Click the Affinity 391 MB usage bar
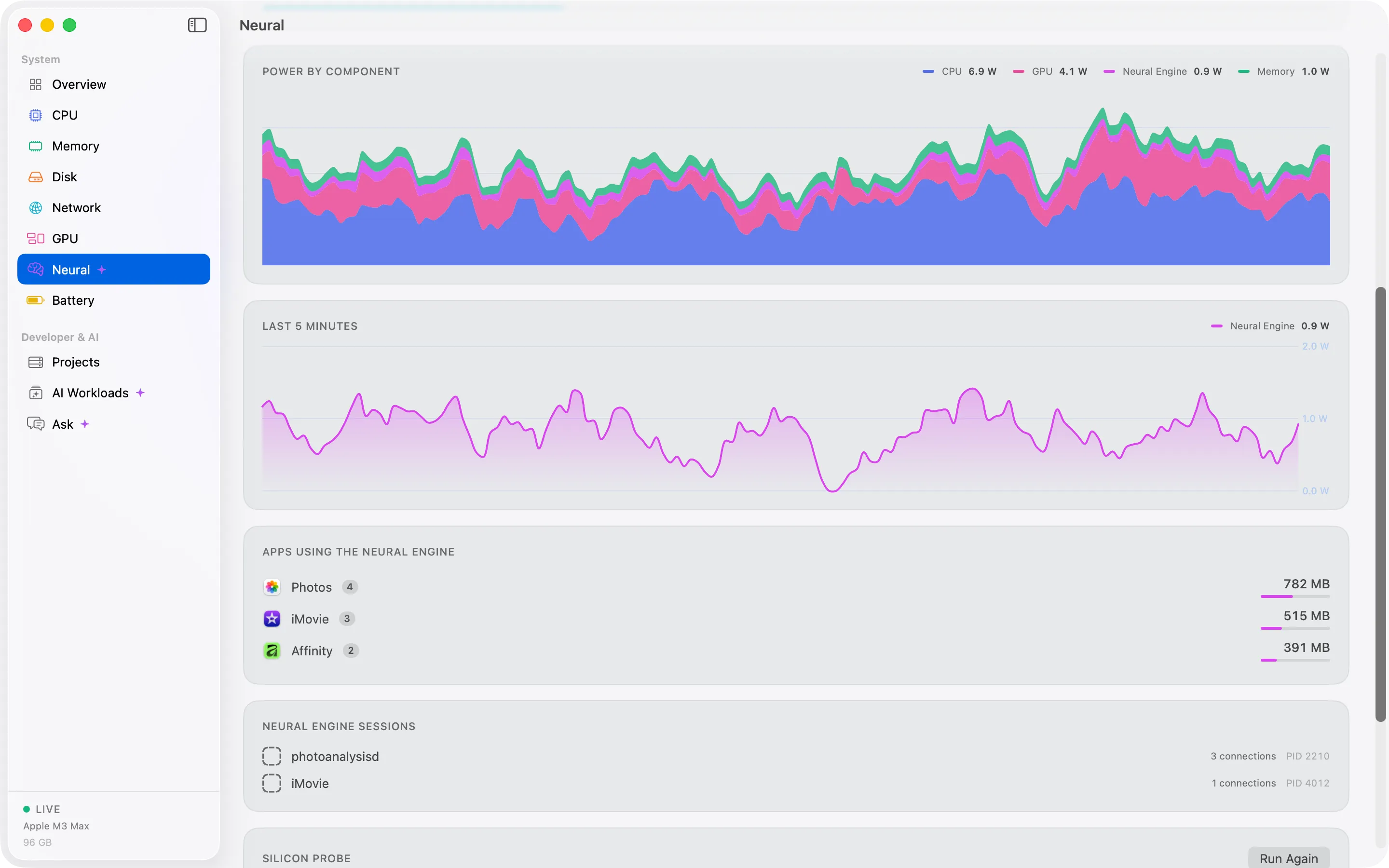The width and height of the screenshot is (1389, 868). (1295, 660)
